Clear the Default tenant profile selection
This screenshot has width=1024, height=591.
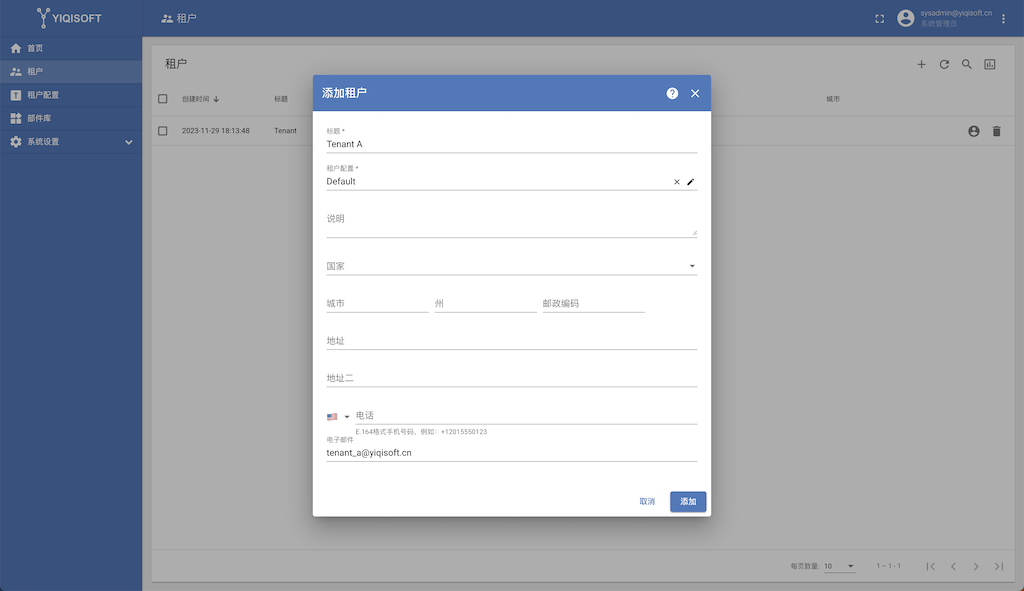(677, 182)
